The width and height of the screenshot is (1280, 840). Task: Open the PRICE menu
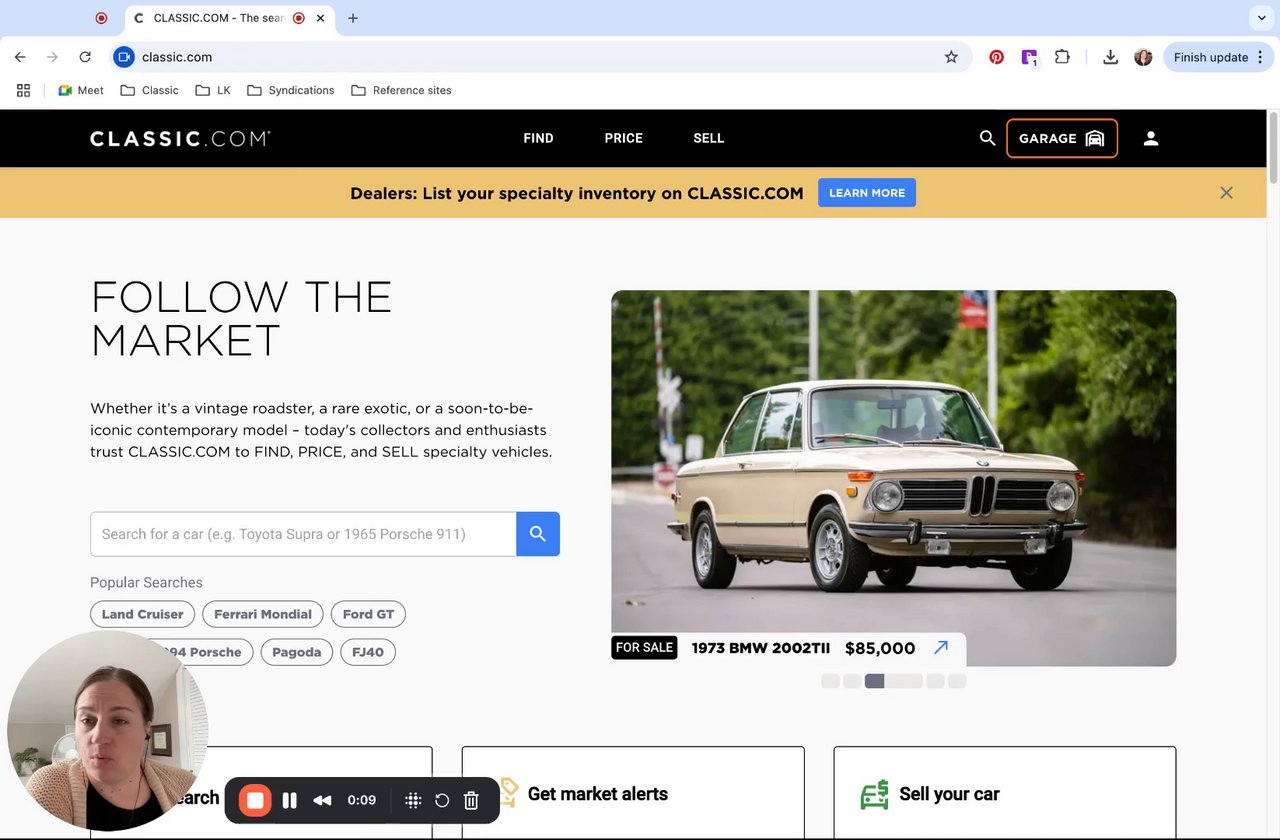[623, 138]
